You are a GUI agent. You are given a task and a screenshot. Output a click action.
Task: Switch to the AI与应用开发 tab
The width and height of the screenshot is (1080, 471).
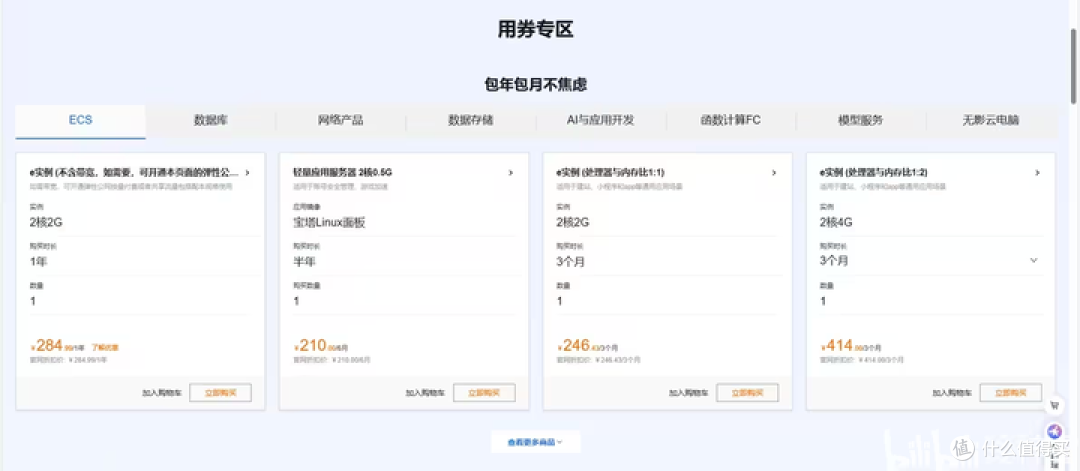point(601,121)
